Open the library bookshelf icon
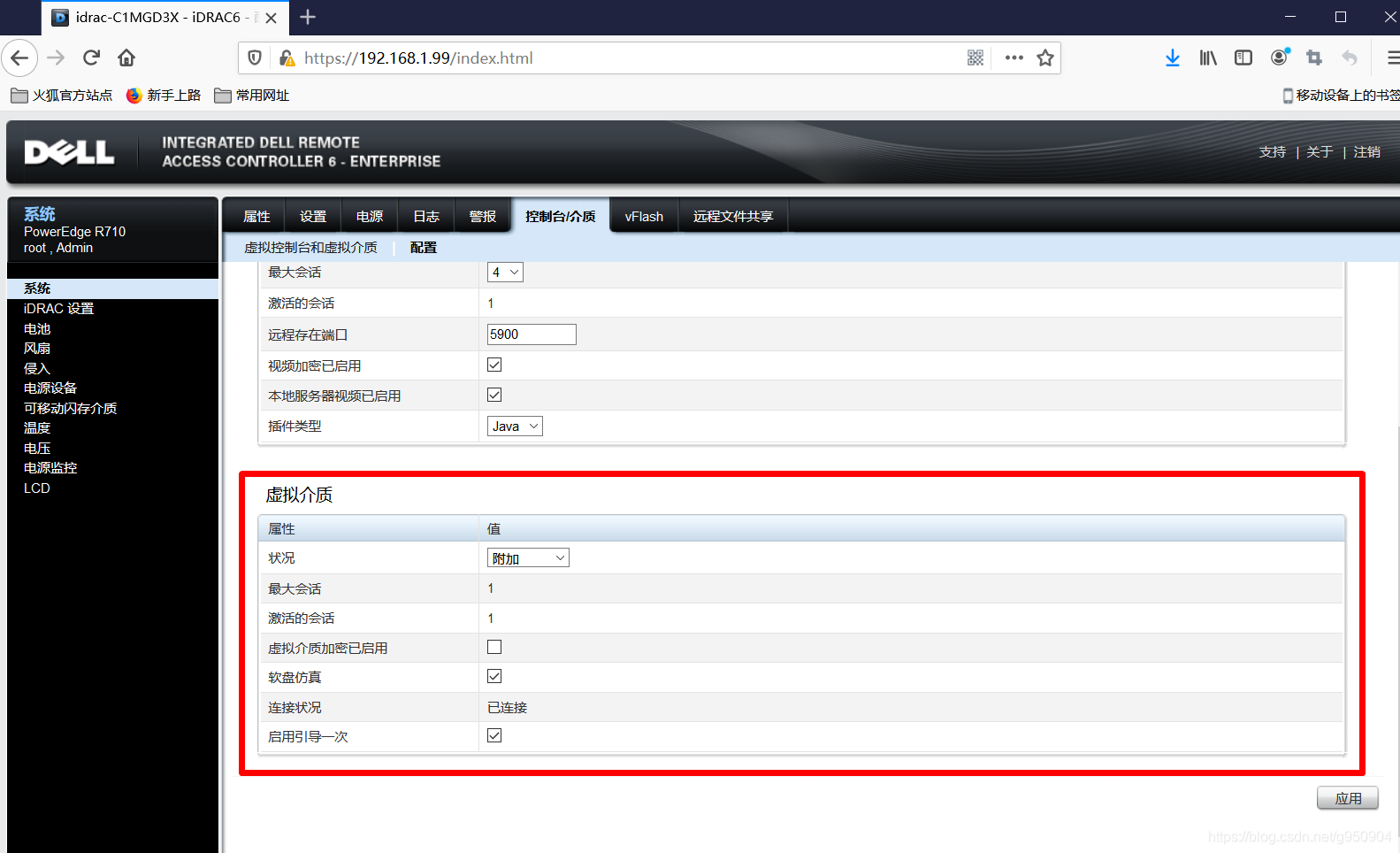The width and height of the screenshot is (1400, 853). pyautogui.click(x=1208, y=58)
